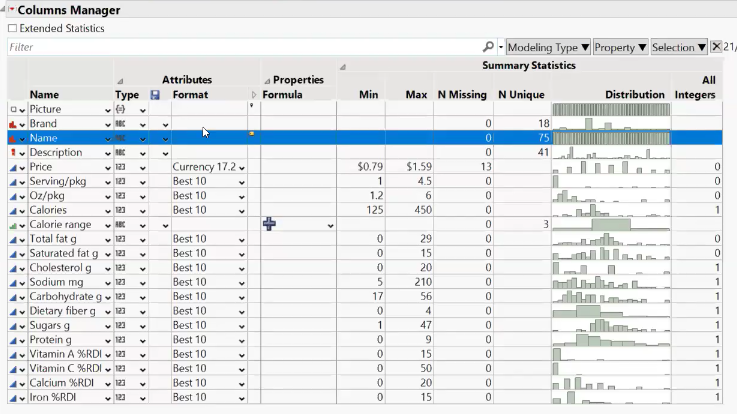Collapse the Properties group disclosure triangle

(267, 81)
